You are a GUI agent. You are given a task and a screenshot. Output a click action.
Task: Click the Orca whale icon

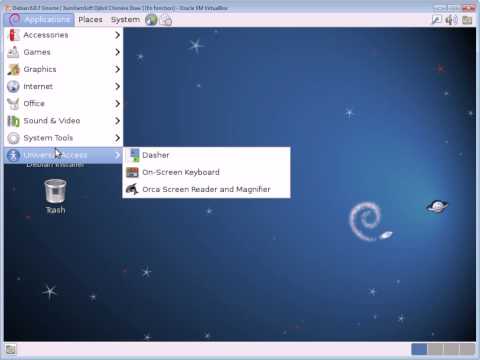point(132,189)
